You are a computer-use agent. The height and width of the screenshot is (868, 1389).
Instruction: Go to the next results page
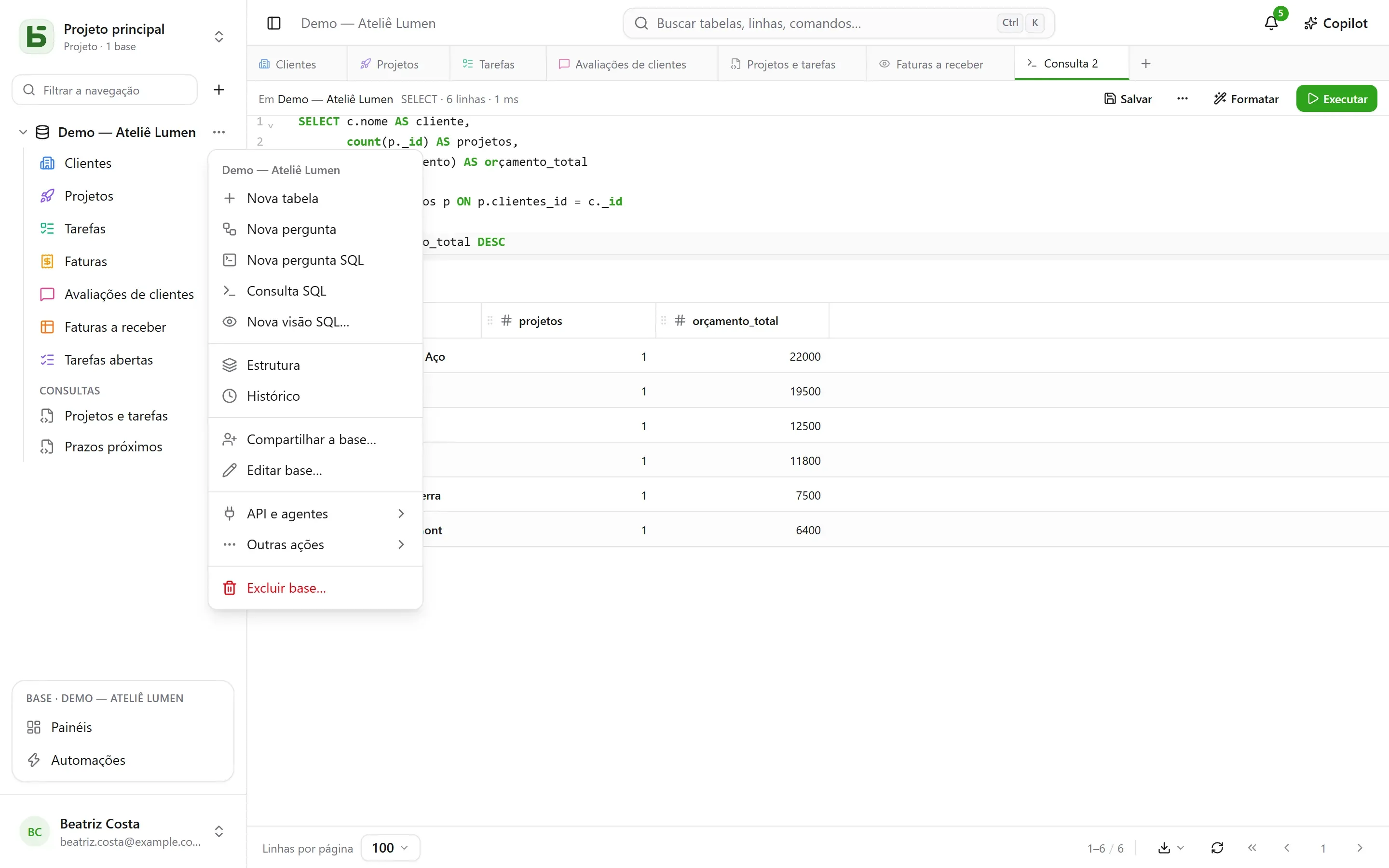pos(1359,848)
